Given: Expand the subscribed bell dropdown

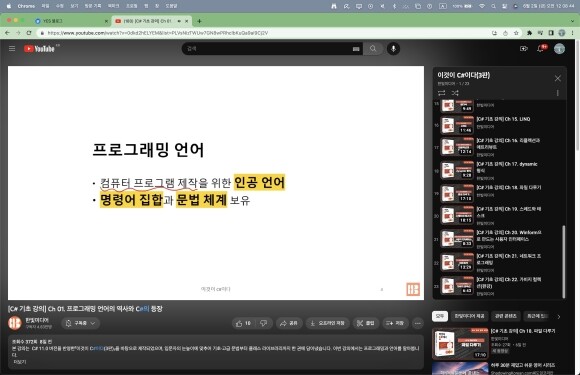Looking at the screenshot, I should (80, 323).
